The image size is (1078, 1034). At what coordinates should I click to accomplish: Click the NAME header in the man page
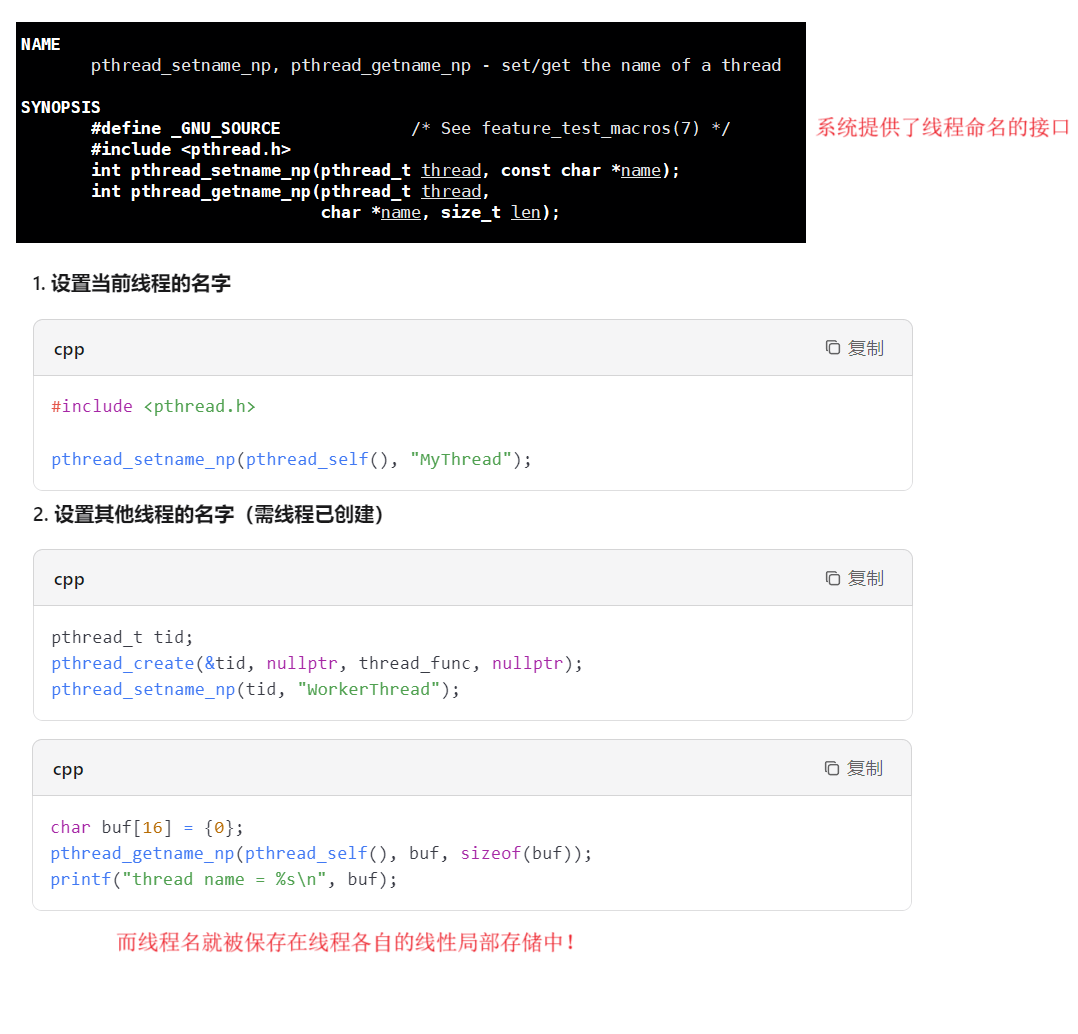click(41, 44)
